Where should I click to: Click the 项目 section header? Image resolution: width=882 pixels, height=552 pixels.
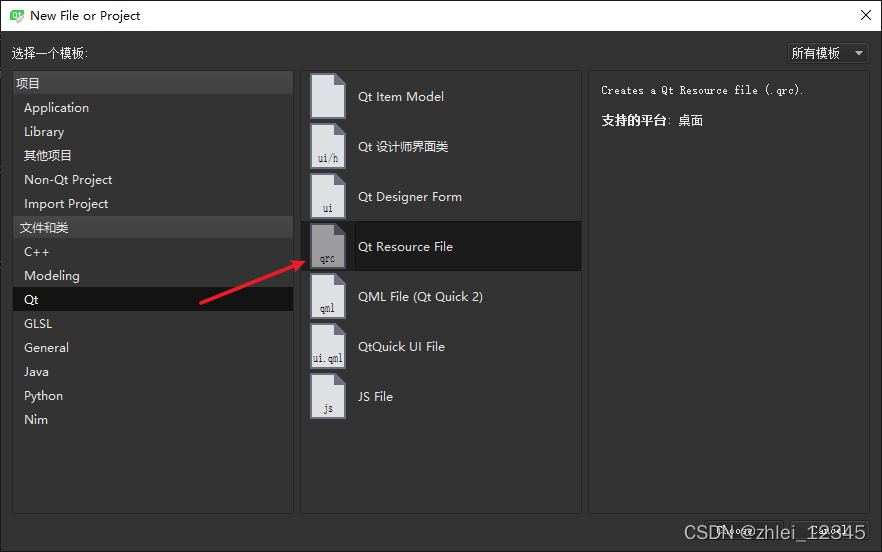(152, 83)
